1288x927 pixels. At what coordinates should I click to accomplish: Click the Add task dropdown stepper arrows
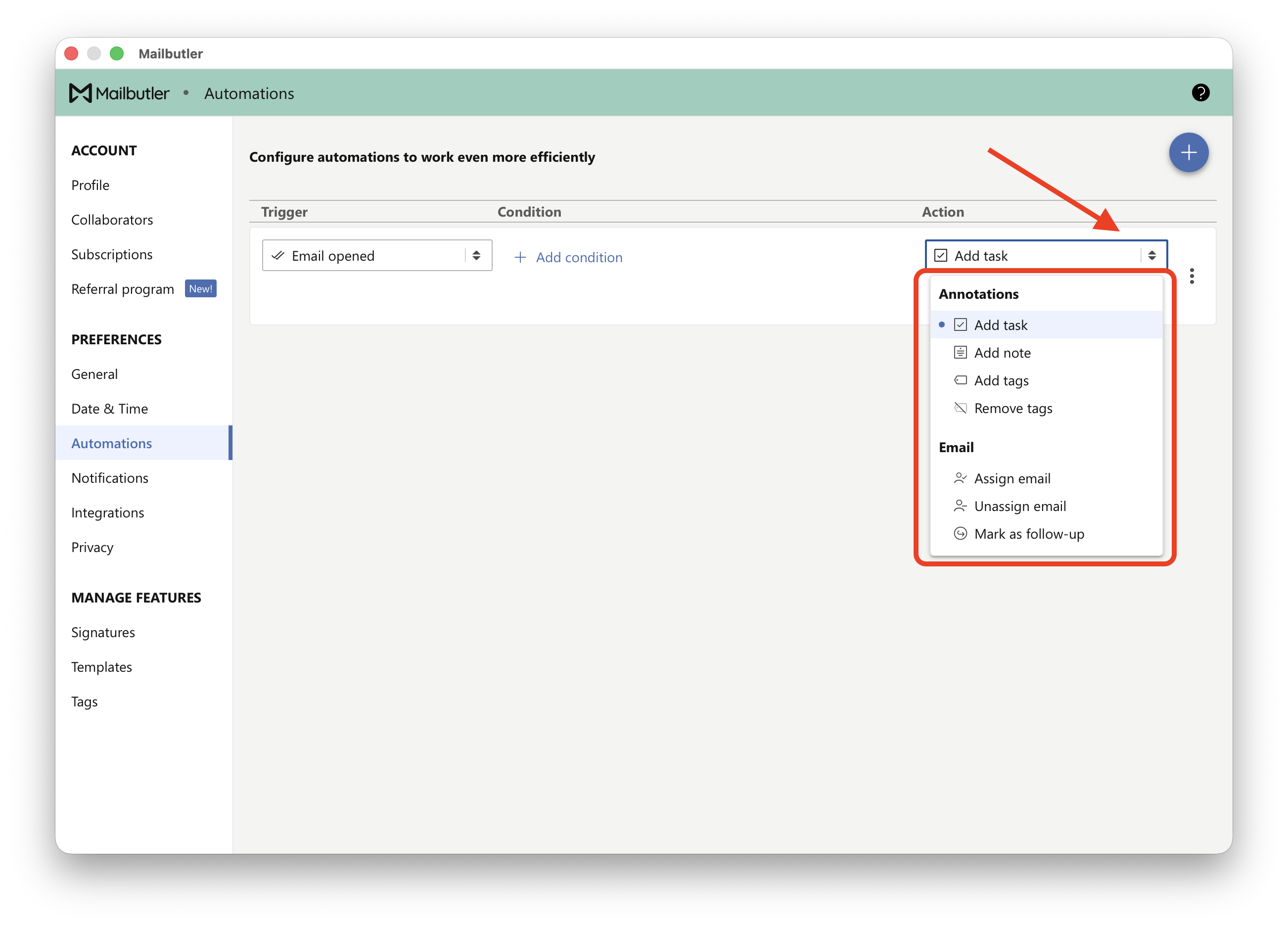[x=1151, y=256]
